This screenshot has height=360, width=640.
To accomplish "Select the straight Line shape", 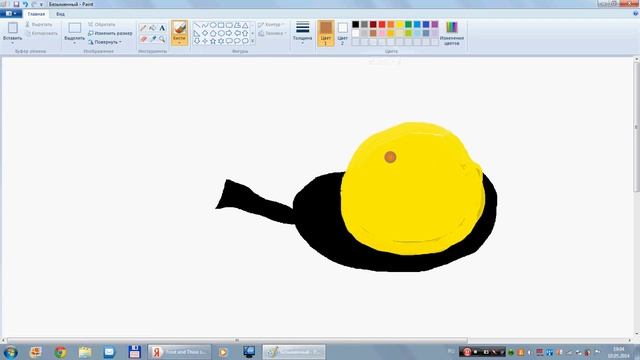I will click(x=197, y=25).
